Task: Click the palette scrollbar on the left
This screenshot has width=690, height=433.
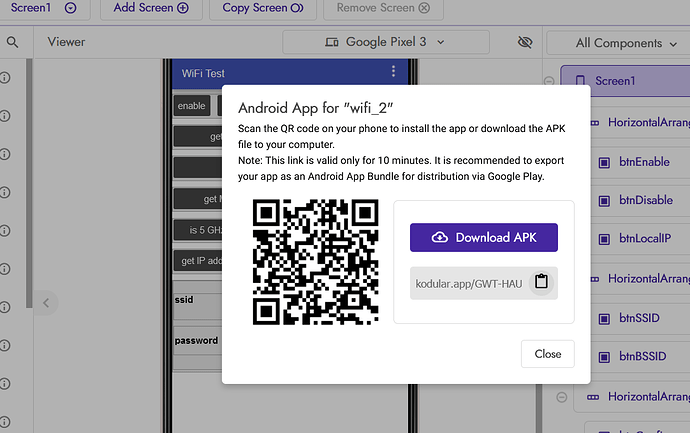Action: 29,183
